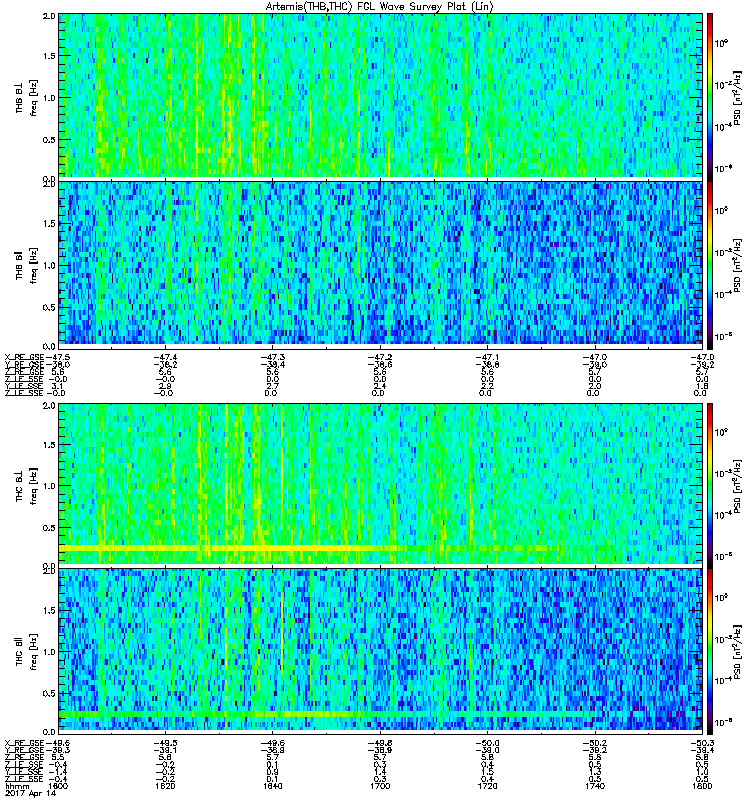Screen dimensions: 750x800
Task: Select the THB B-perpendicular spectrogram panel
Action: [381, 96]
